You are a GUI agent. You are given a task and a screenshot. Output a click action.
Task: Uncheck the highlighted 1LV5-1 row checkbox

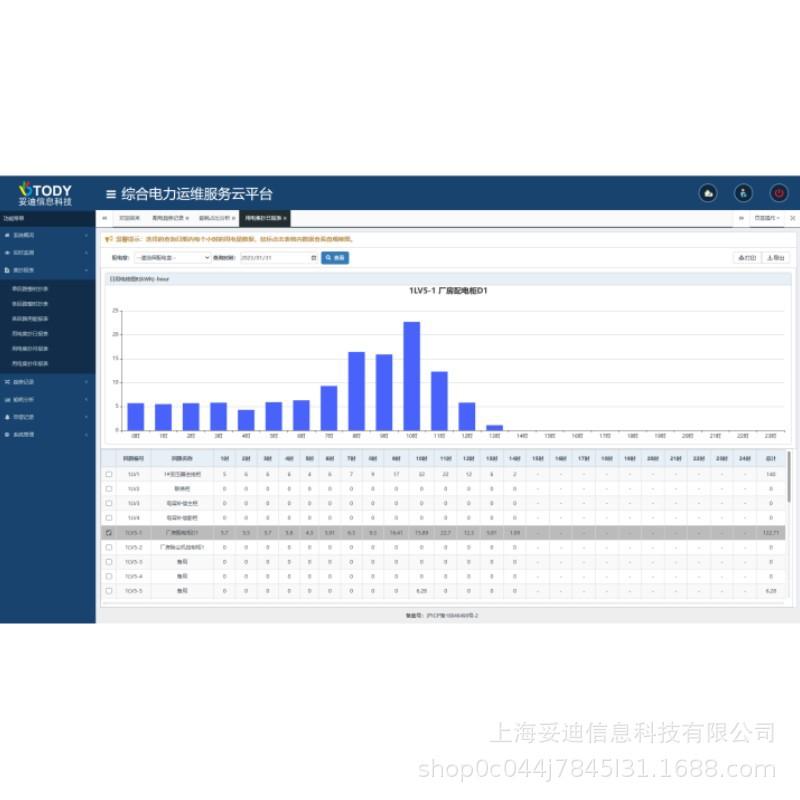pyautogui.click(x=109, y=533)
